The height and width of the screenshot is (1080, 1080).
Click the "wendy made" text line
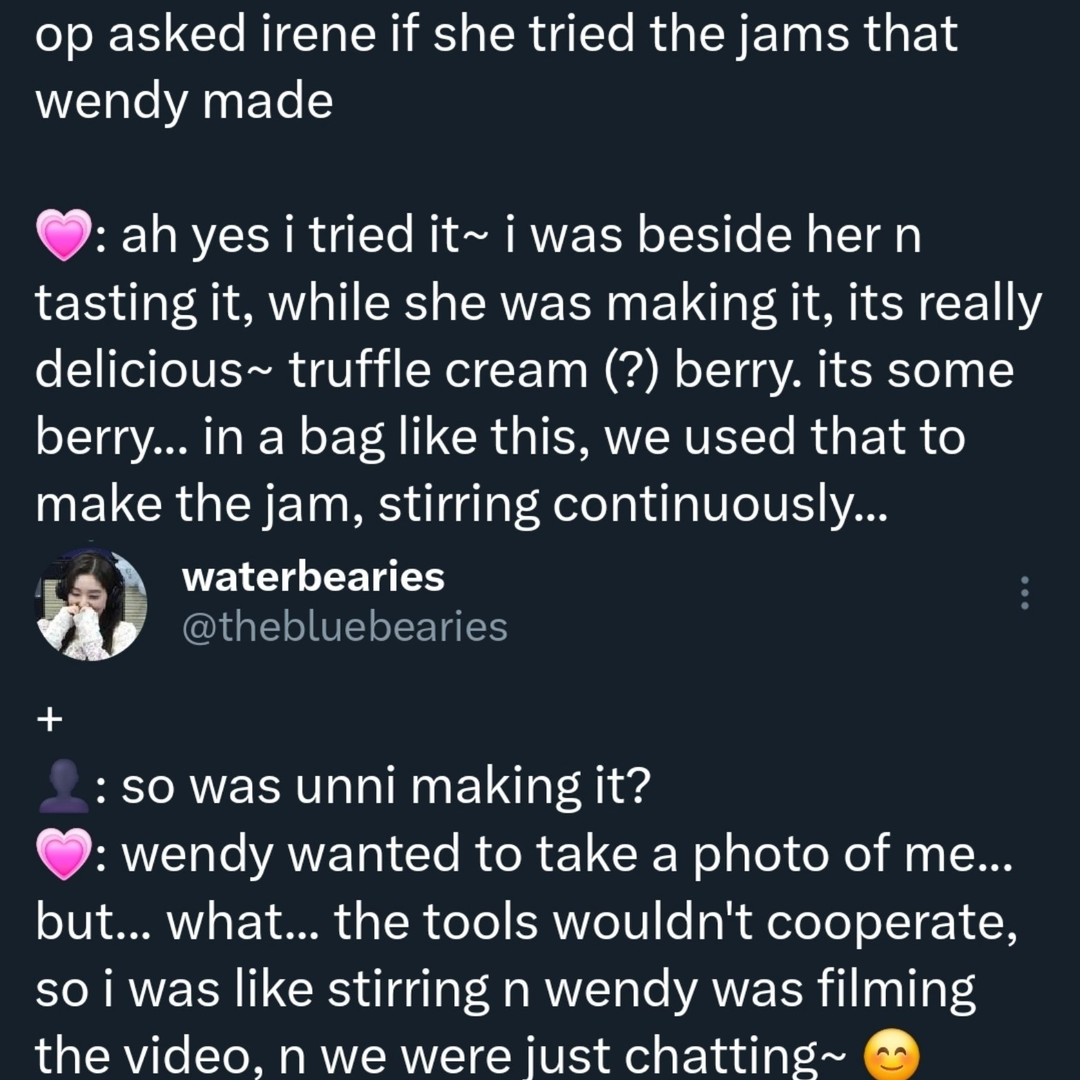click(184, 101)
